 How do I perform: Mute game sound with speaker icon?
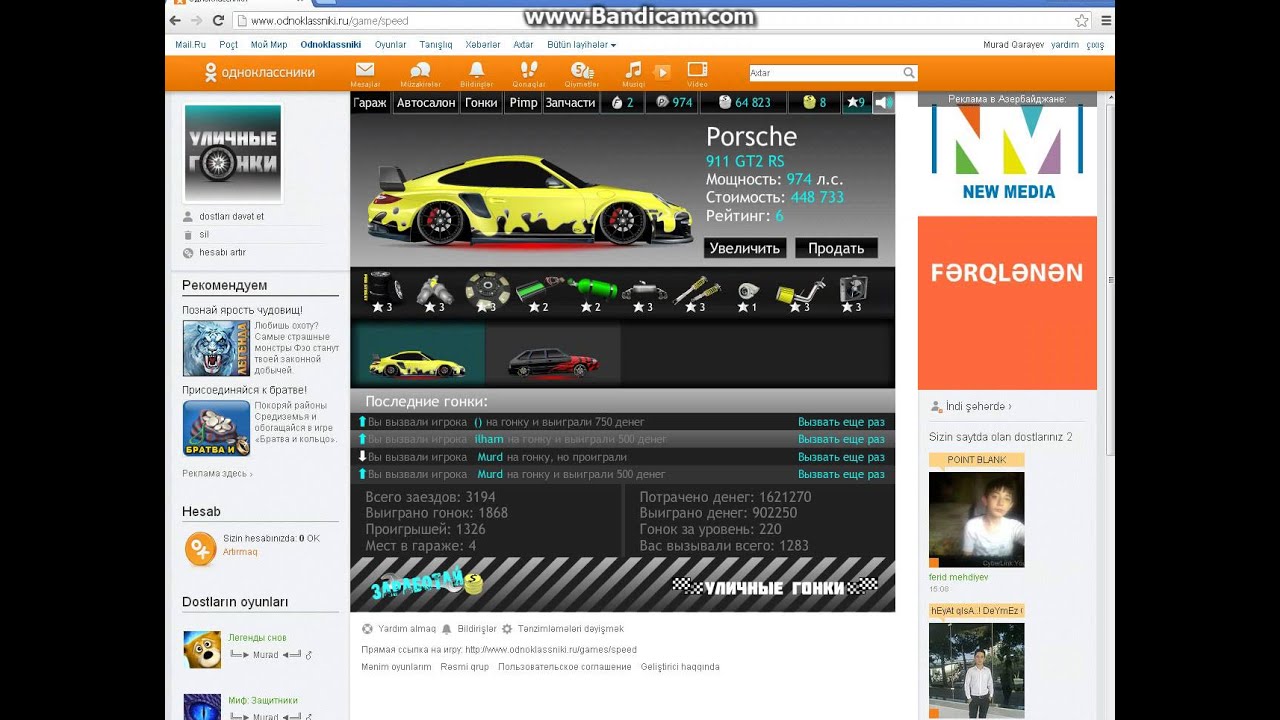[x=883, y=102]
